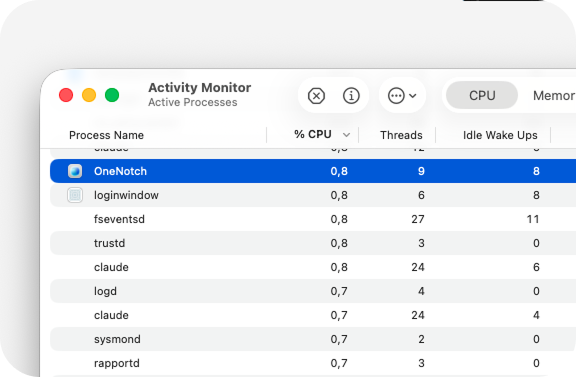Image resolution: width=576 pixels, height=377 pixels.
Task: Open the more options ellipsis menu
Action: pyautogui.click(x=402, y=96)
